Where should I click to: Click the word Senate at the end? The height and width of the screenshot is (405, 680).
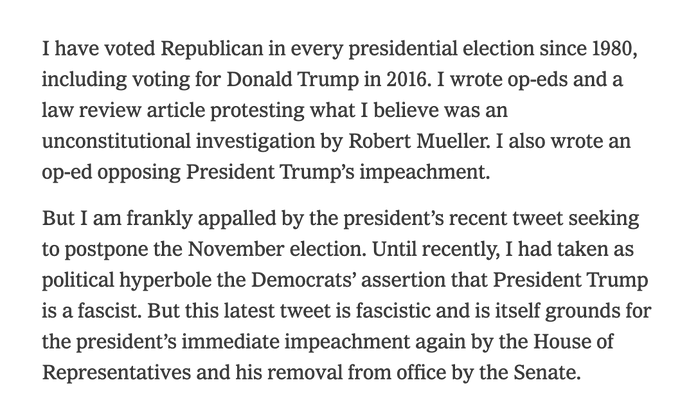[546, 373]
